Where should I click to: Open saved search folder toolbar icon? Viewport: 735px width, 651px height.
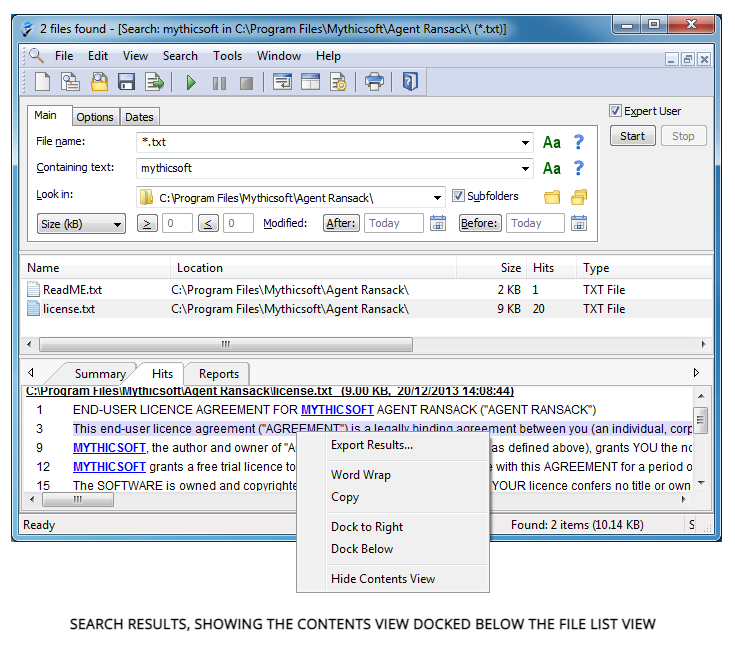click(x=99, y=82)
